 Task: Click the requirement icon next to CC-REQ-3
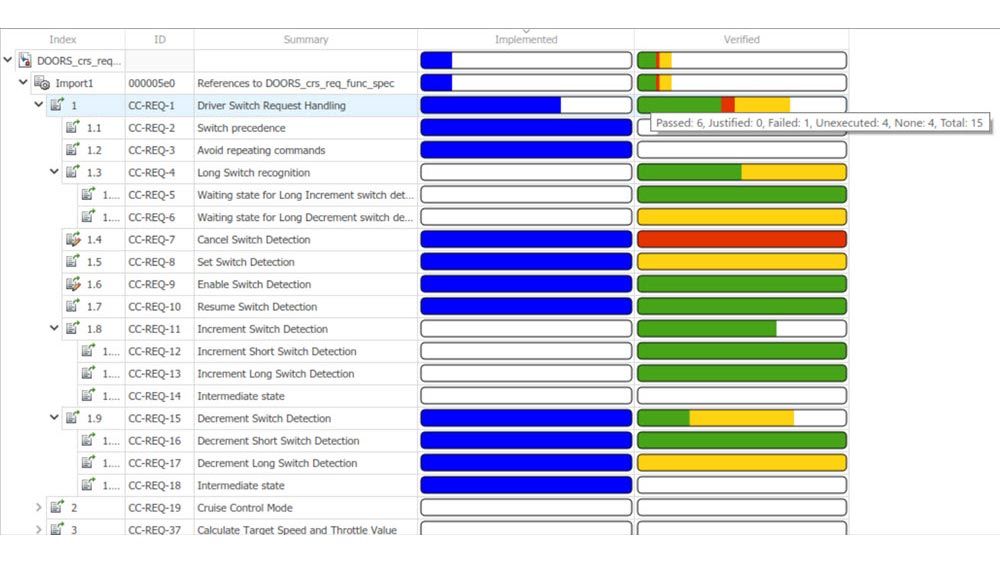coord(72,150)
